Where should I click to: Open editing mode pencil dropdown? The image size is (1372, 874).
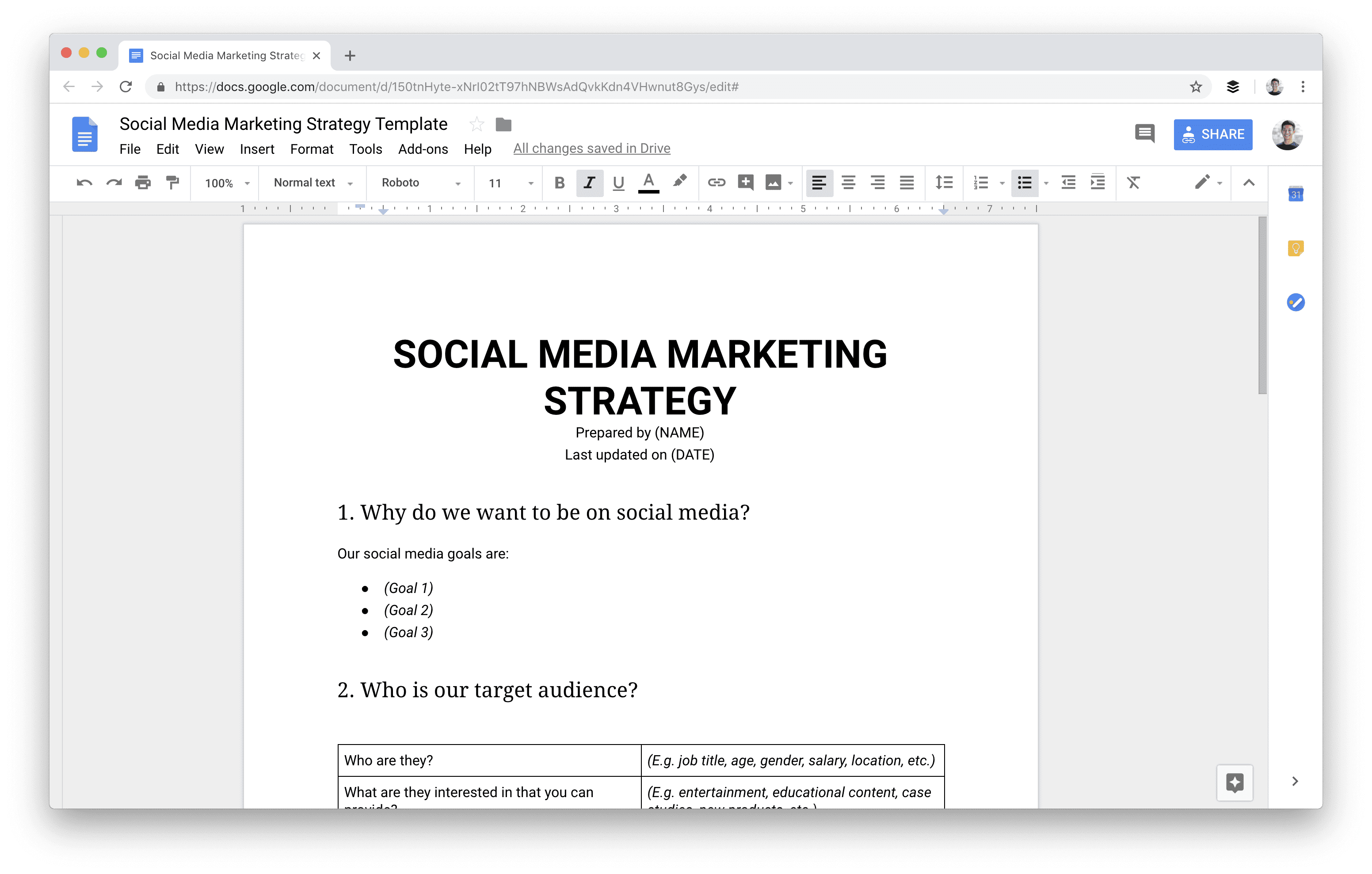point(1208,183)
